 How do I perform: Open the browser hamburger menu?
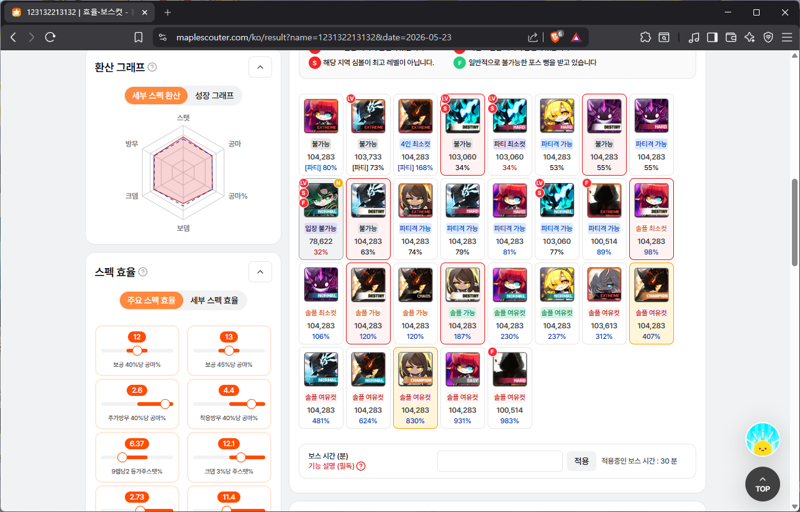[x=787, y=37]
